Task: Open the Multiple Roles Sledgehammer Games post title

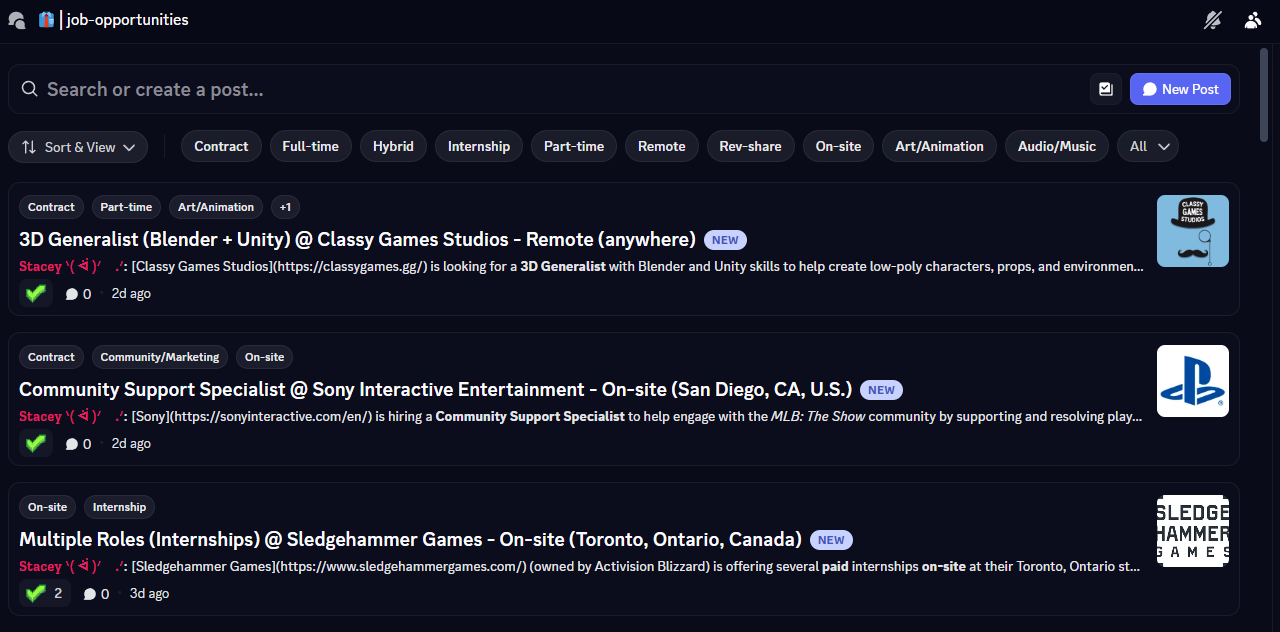Action: coord(410,539)
